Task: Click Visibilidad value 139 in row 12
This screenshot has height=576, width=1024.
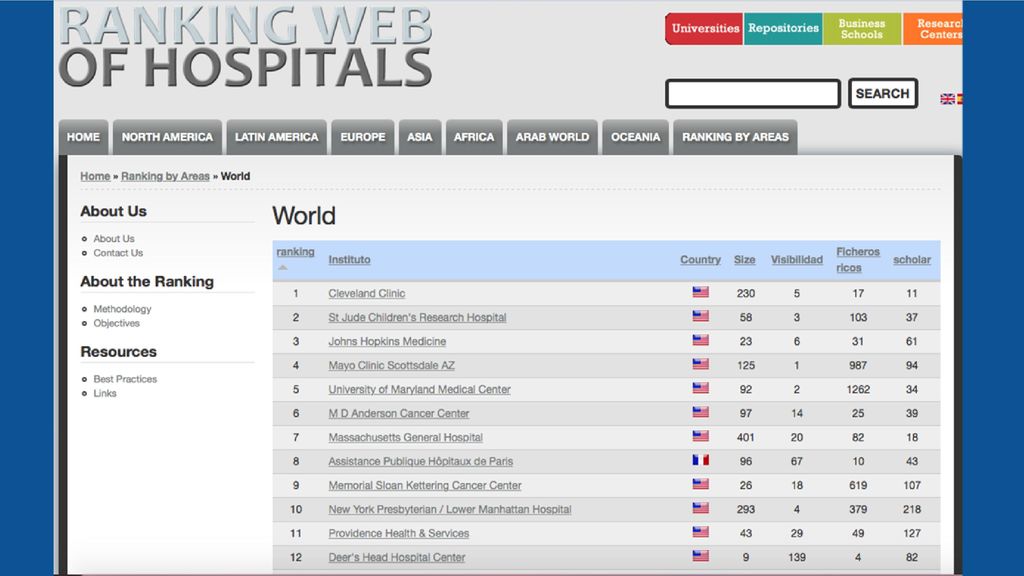Action: pos(797,557)
